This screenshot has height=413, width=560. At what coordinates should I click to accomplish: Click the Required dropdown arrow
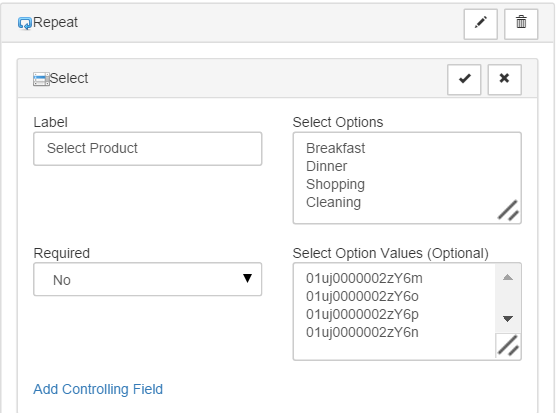(x=247, y=278)
